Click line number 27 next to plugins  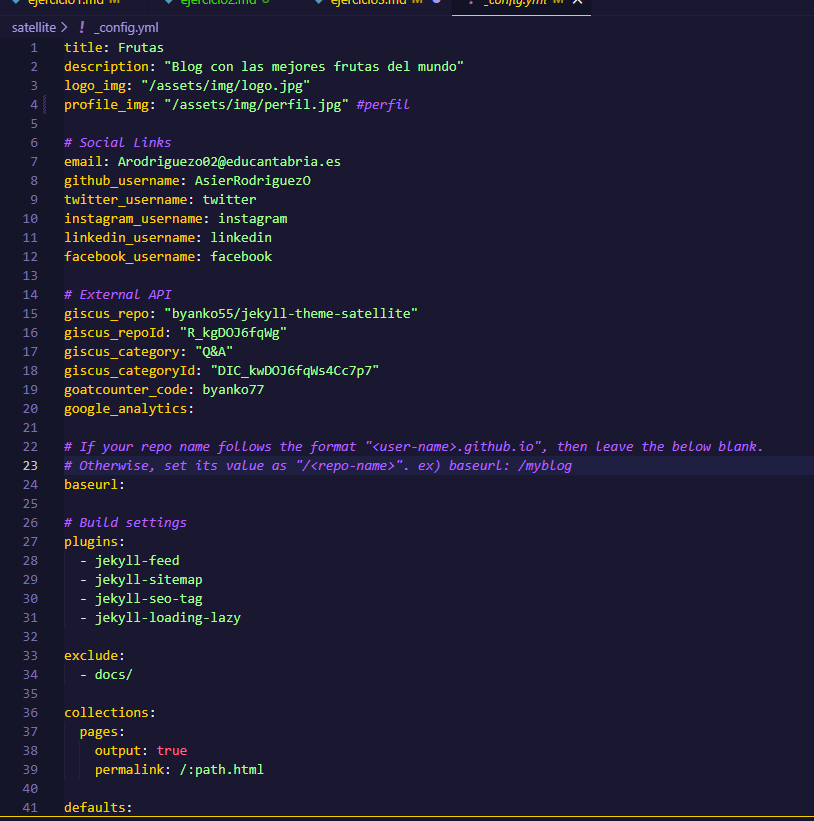[x=30, y=541]
